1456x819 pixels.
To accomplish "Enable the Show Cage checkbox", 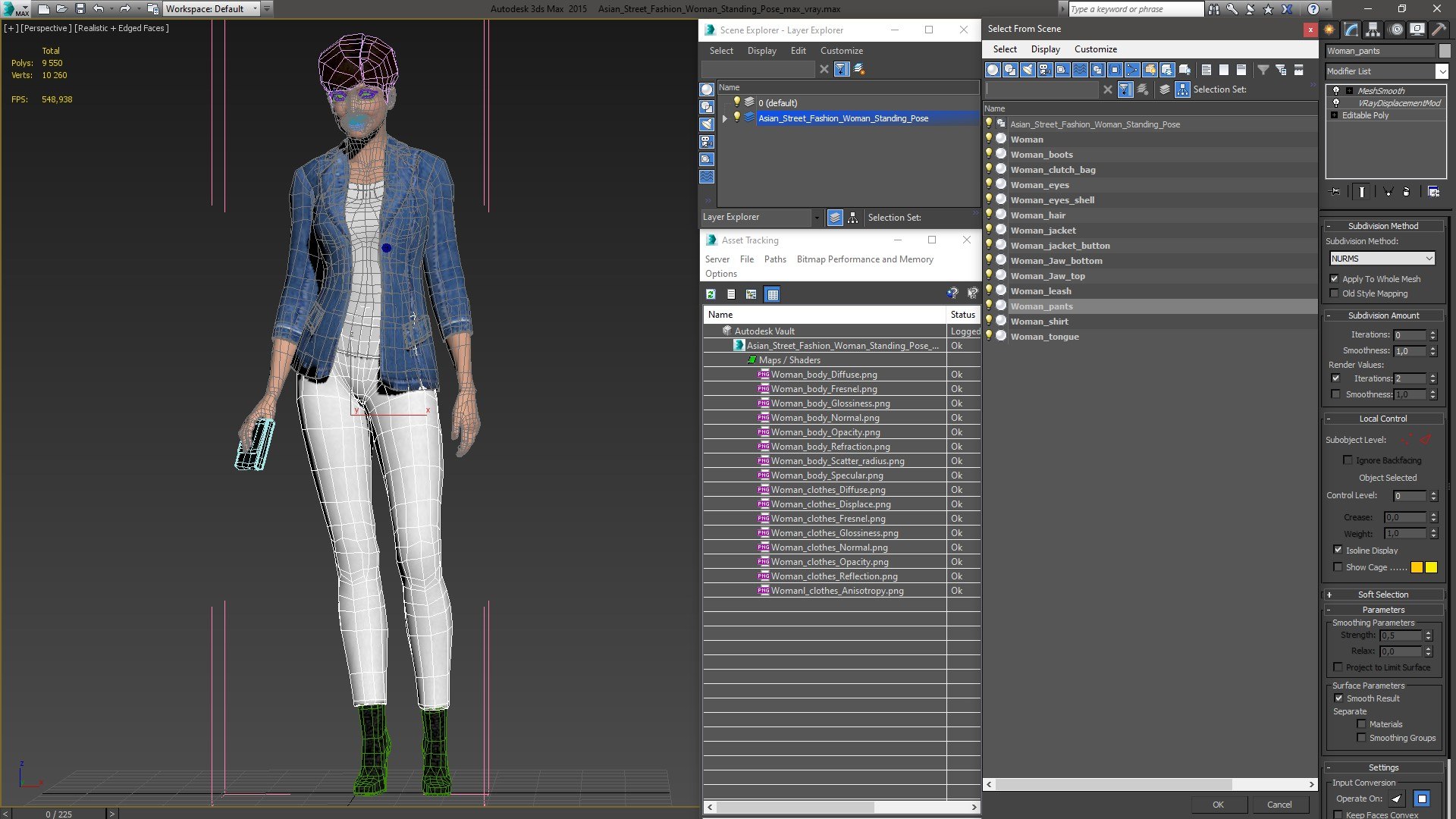I will (1338, 567).
